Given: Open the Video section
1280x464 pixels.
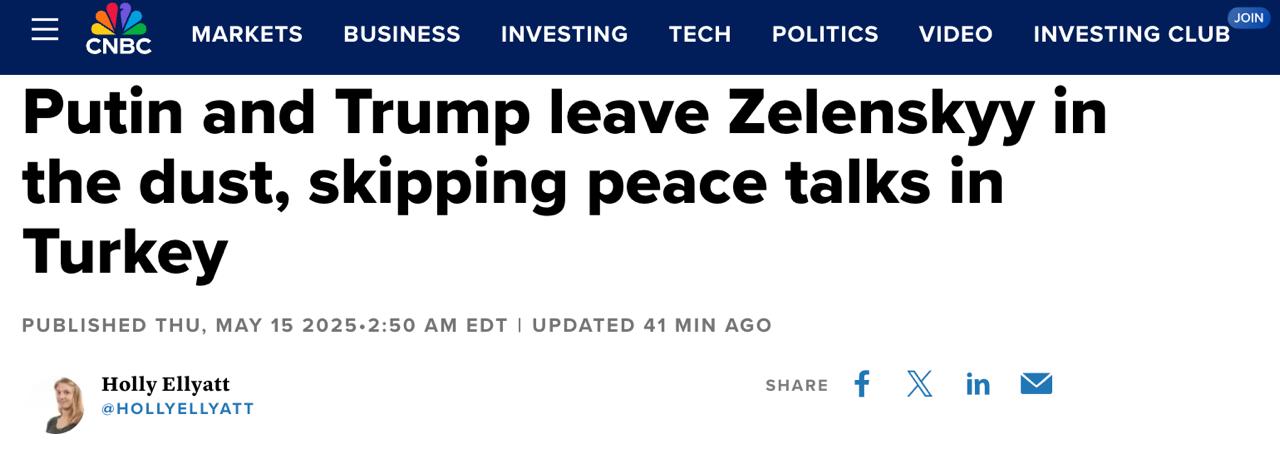Looking at the screenshot, I should click(x=956, y=34).
